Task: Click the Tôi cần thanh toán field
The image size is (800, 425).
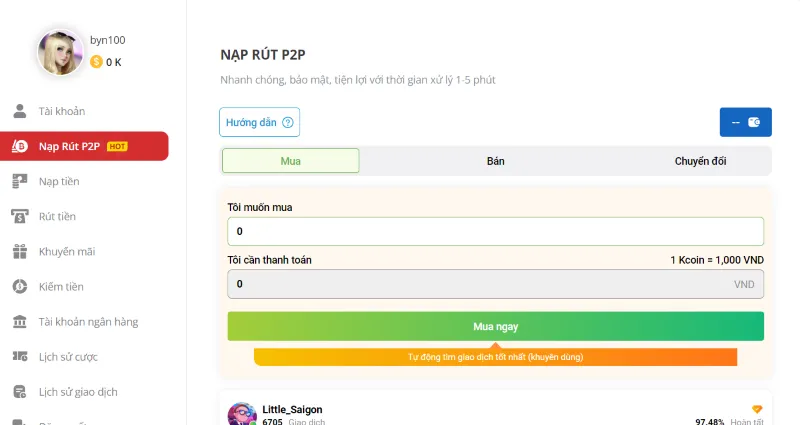Action: coord(495,284)
